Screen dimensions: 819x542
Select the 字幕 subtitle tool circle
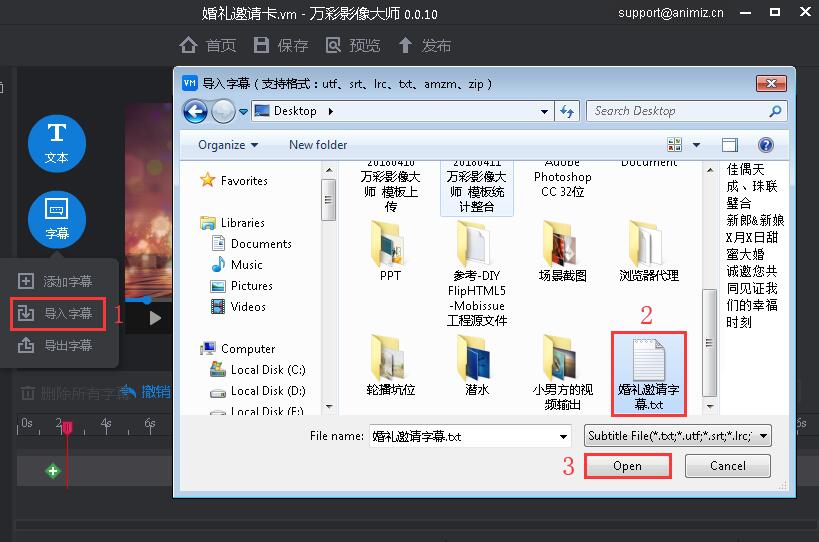point(56,220)
